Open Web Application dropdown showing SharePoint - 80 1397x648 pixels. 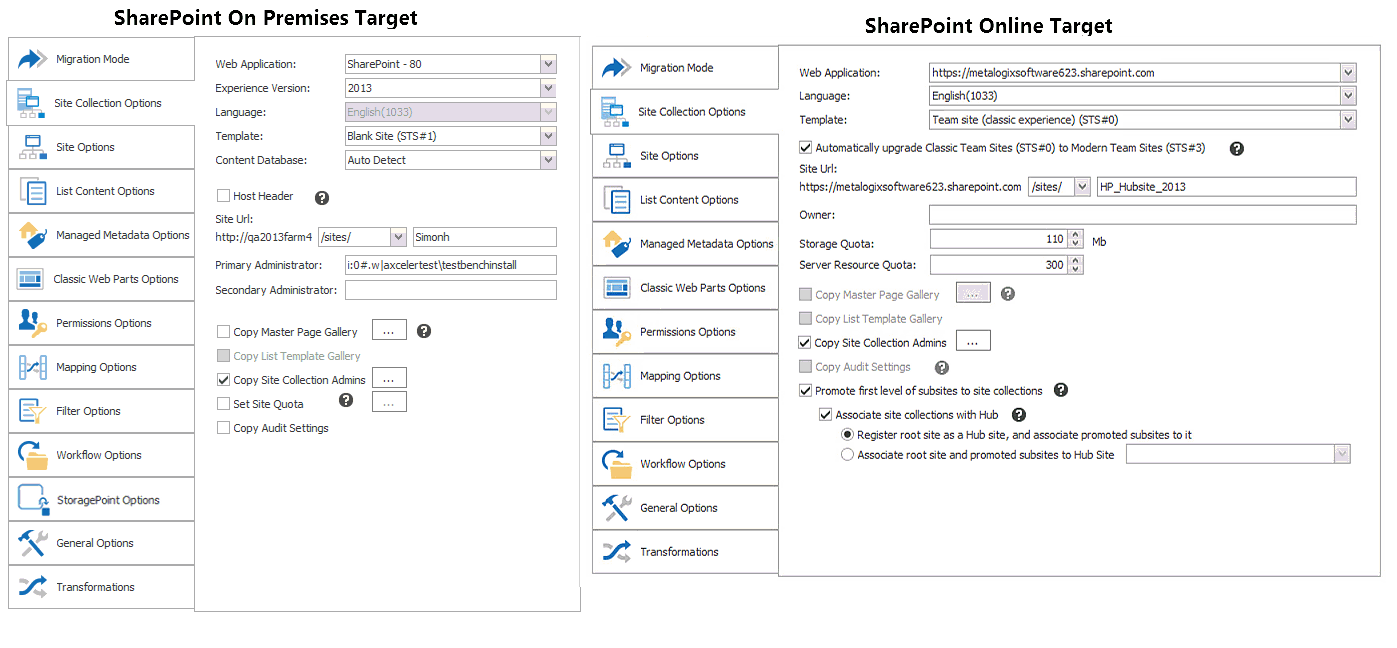(548, 64)
